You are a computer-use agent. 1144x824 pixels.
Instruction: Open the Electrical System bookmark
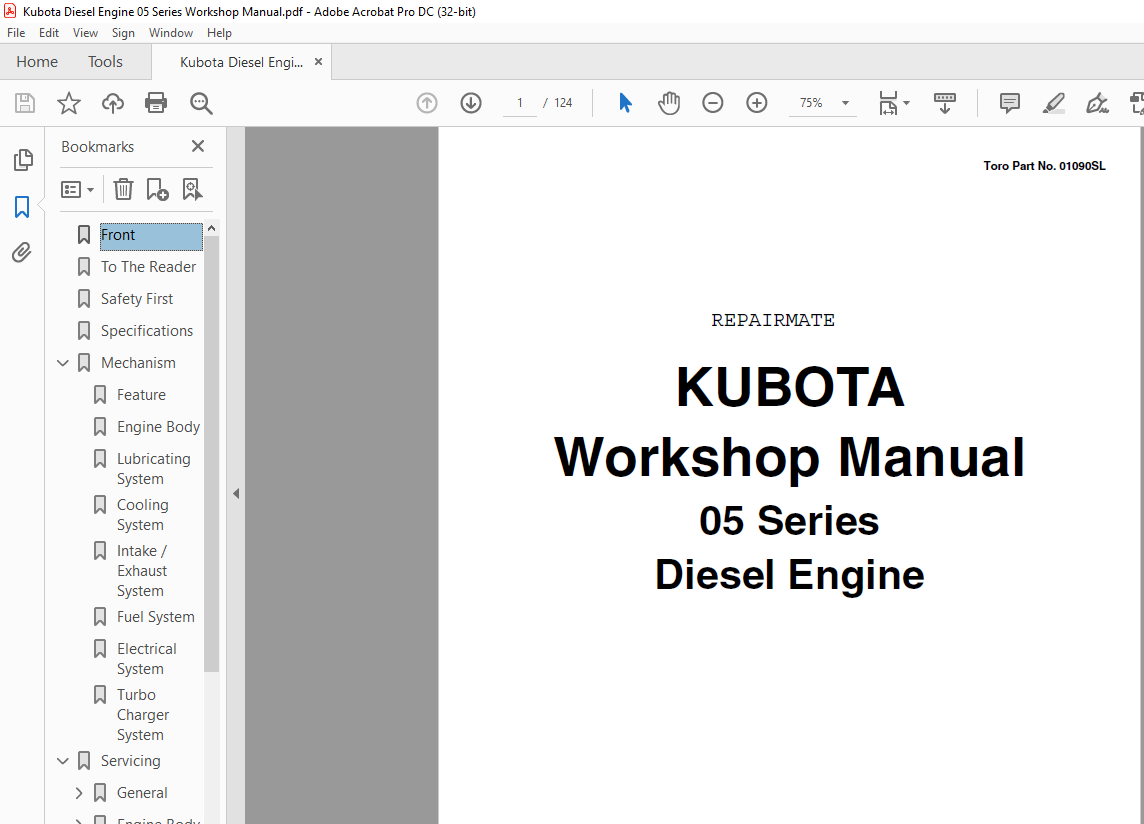tap(147, 658)
